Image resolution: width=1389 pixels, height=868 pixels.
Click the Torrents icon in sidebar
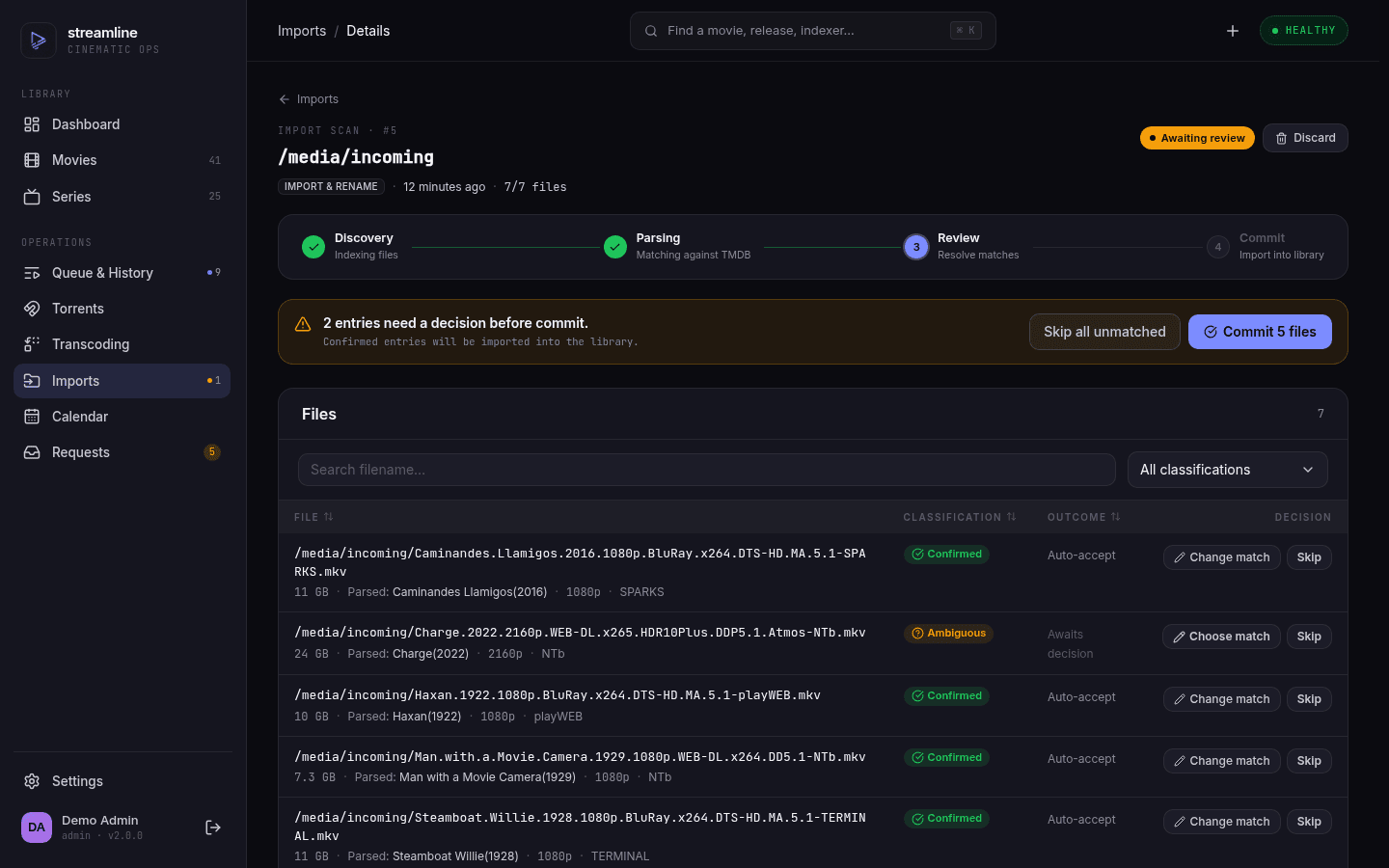[32, 309]
